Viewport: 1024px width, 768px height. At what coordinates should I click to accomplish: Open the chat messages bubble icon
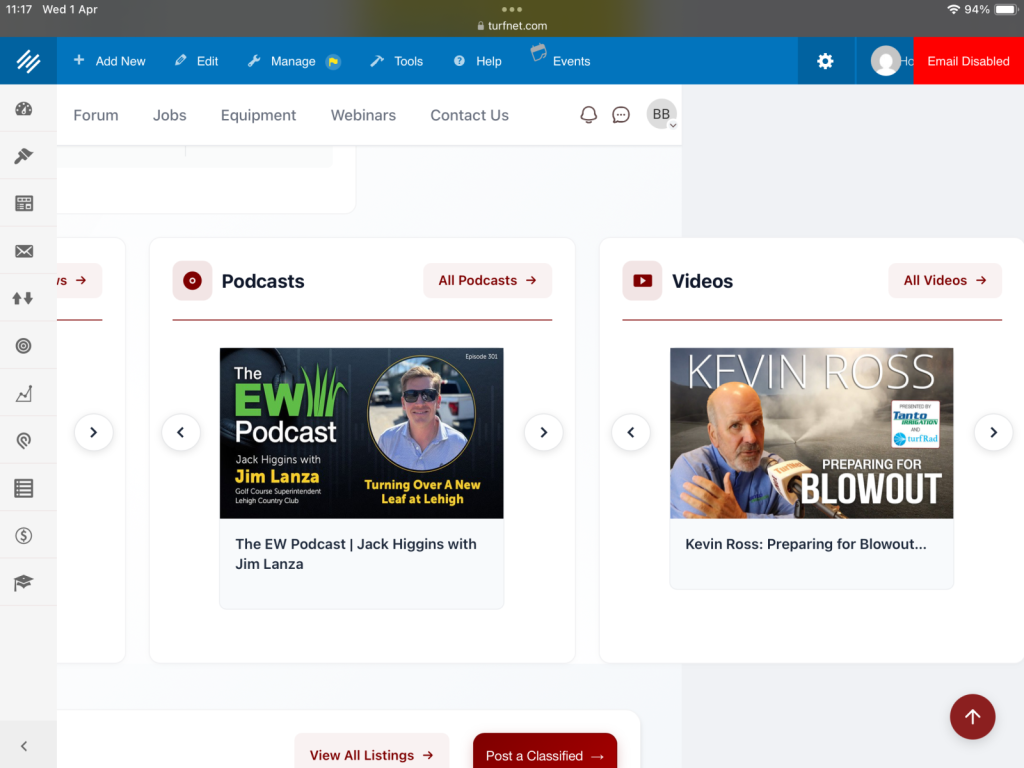point(620,115)
